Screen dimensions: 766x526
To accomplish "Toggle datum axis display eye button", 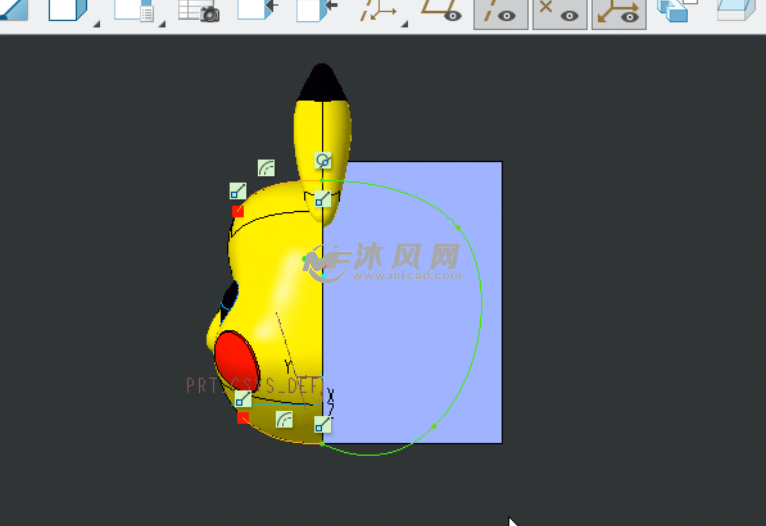I will pos(501,14).
